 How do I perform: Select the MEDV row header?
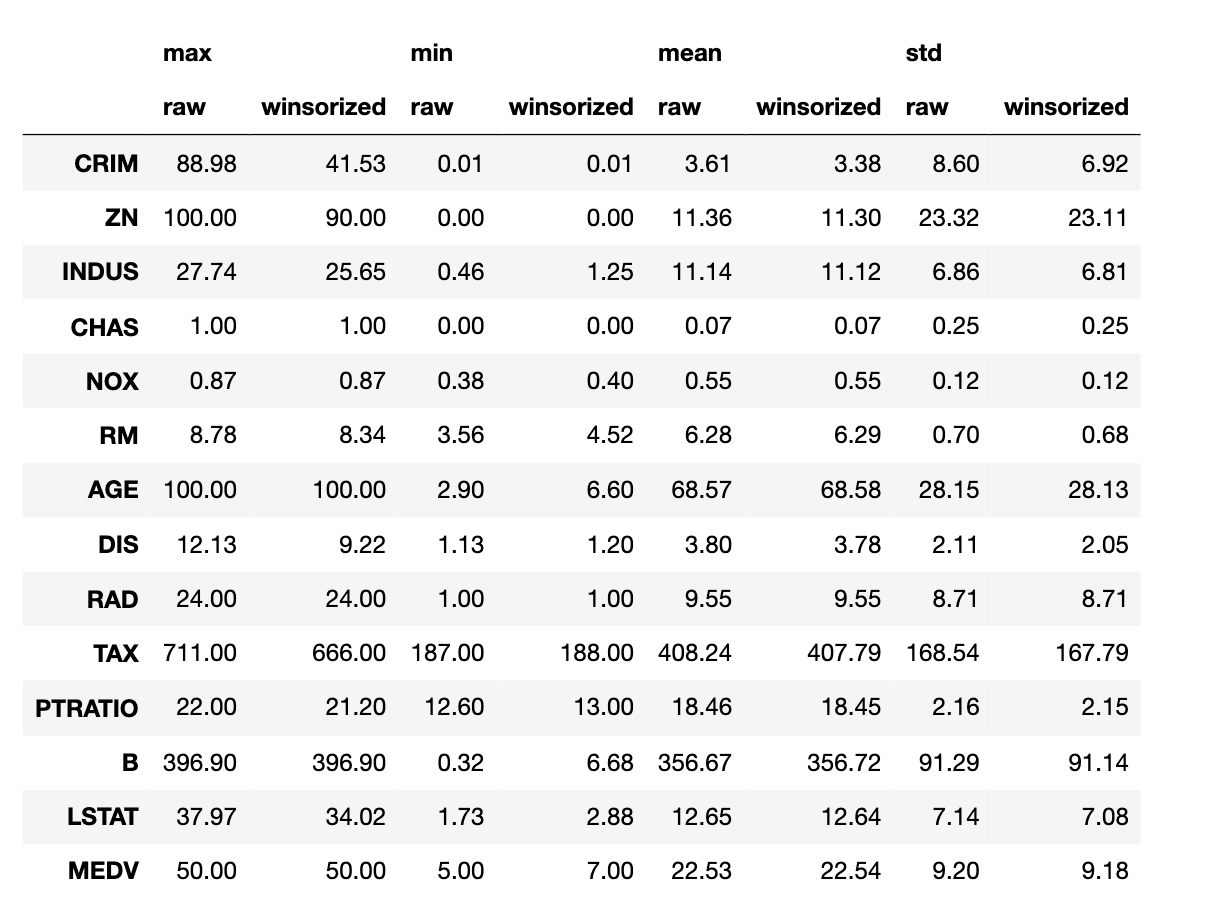(x=103, y=871)
